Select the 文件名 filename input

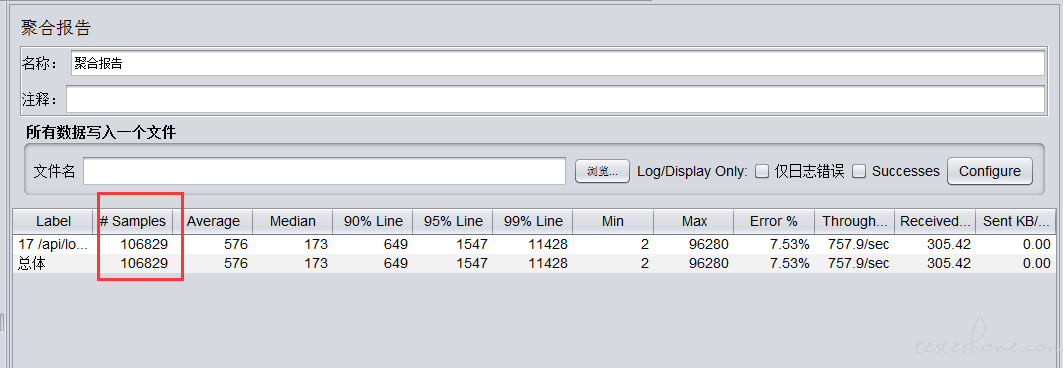pyautogui.click(x=324, y=171)
